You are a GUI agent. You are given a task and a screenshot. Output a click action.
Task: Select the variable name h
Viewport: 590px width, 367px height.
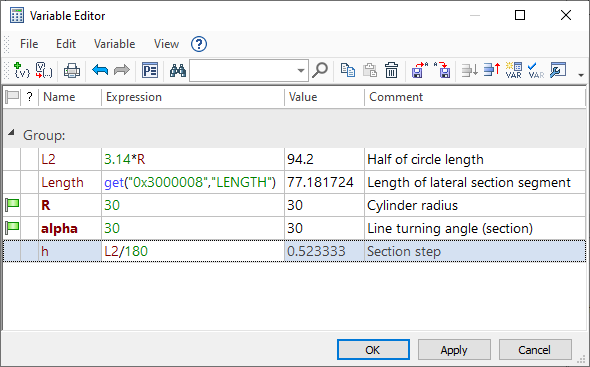tap(45, 251)
